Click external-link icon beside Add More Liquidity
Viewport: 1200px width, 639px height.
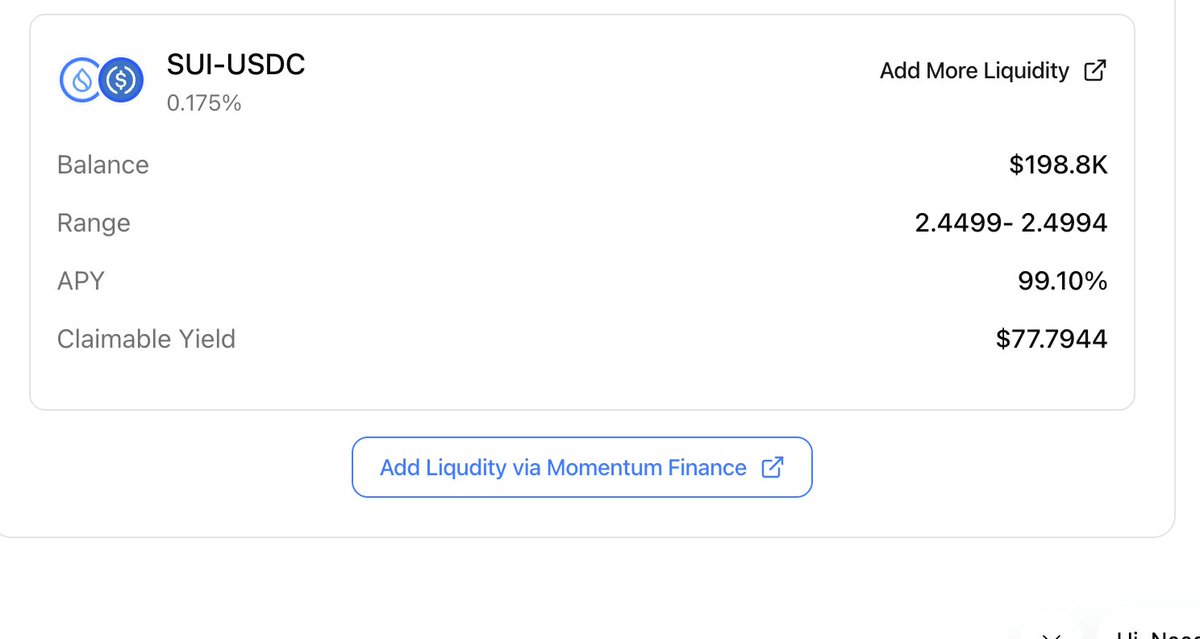pyautogui.click(x=1096, y=71)
